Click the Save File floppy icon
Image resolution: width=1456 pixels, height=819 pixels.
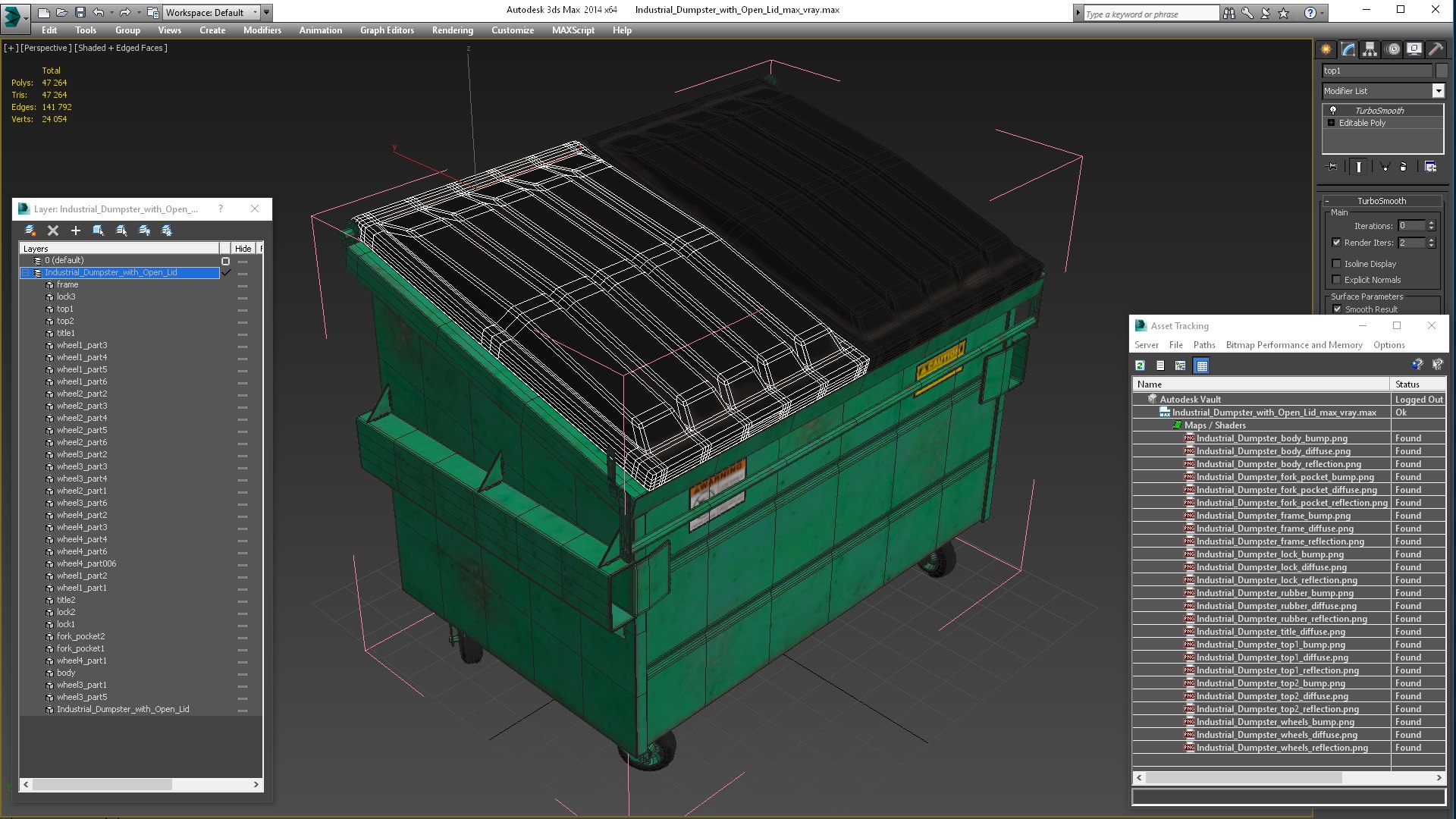(80, 13)
